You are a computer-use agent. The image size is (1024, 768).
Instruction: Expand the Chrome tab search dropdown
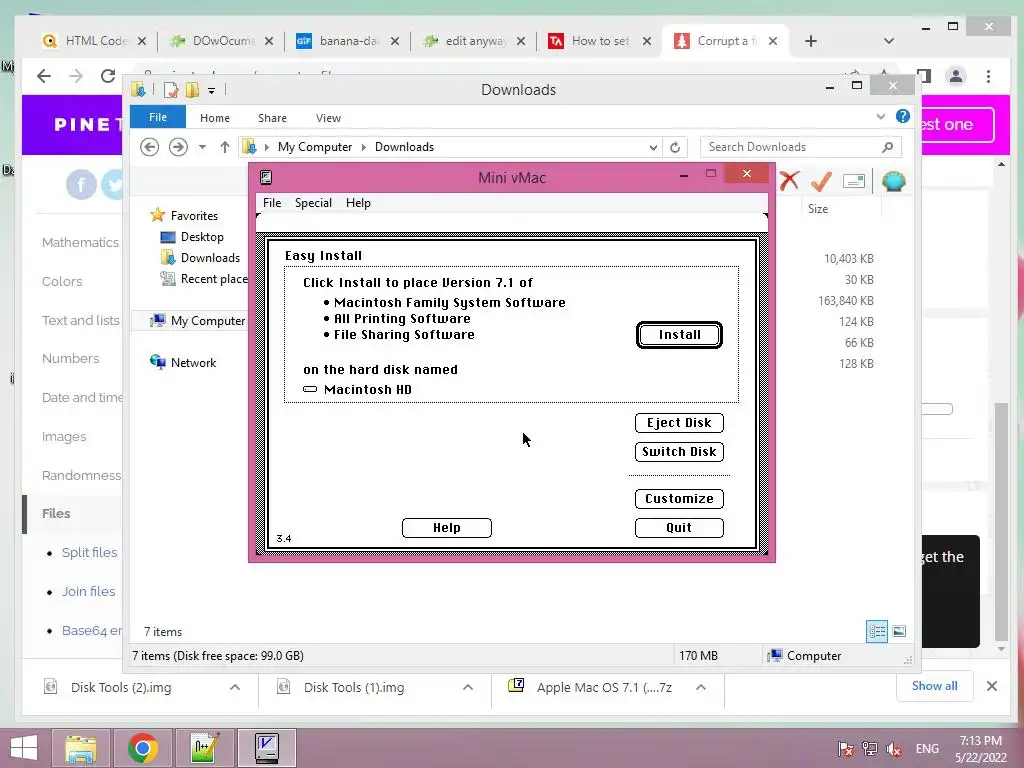coord(889,41)
